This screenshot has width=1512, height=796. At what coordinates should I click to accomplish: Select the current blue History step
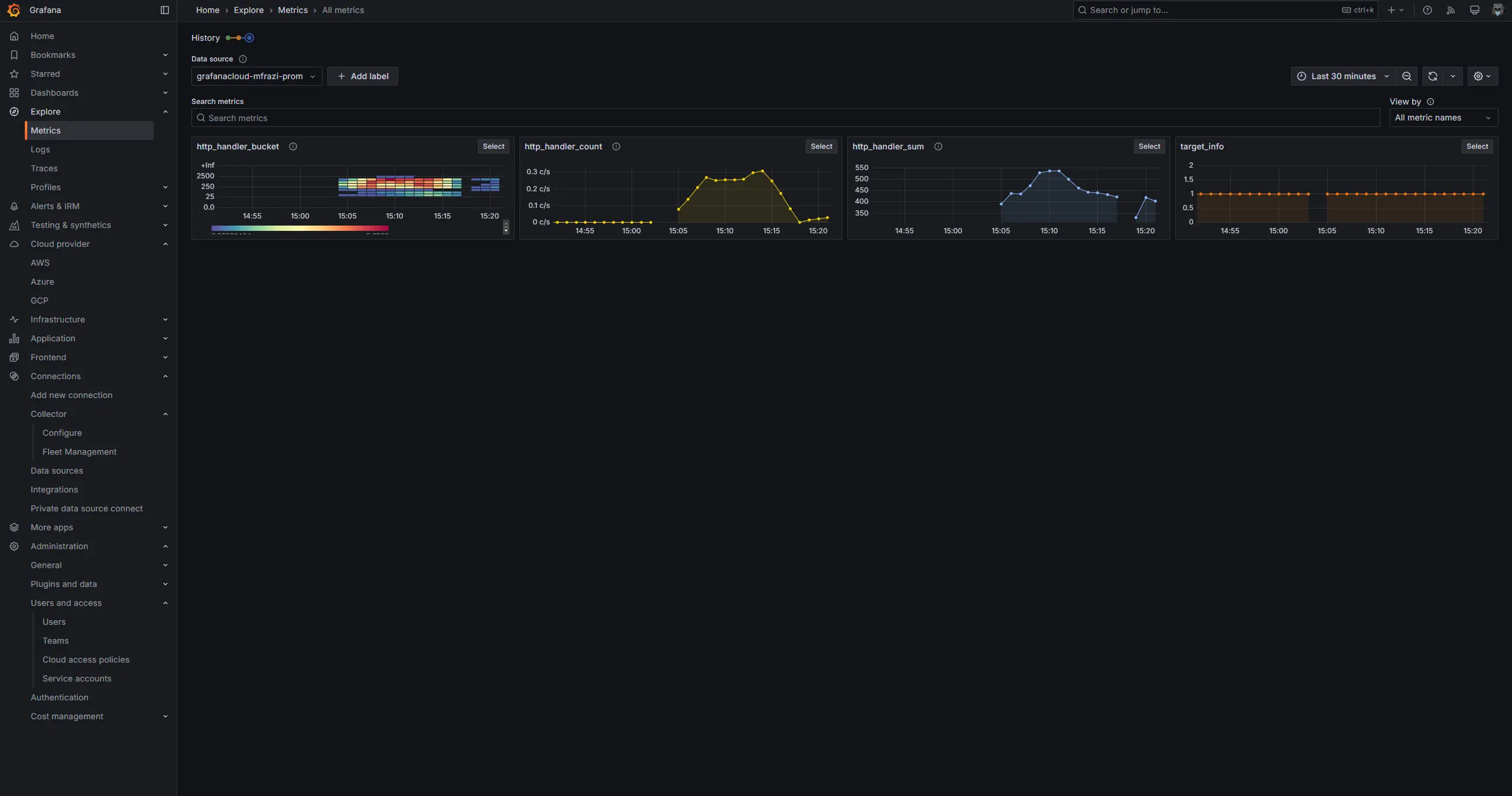[249, 38]
